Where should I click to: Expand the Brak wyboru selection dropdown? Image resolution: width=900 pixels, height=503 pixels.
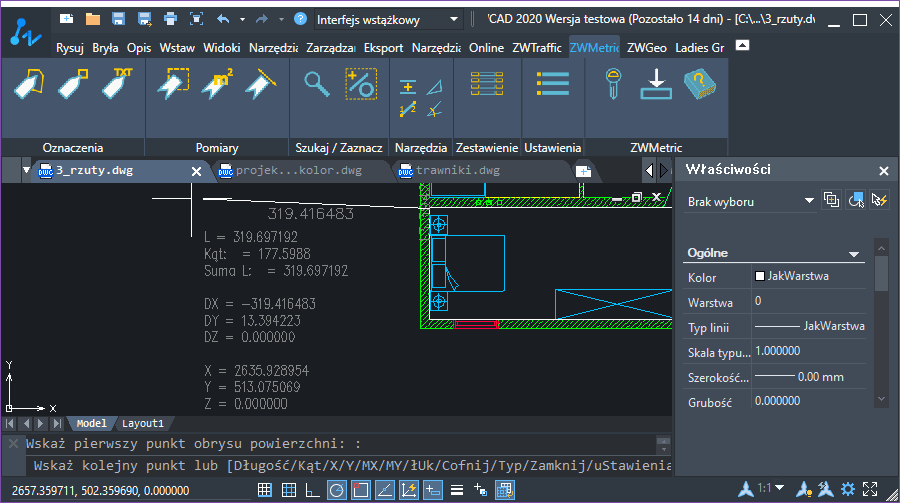(x=750, y=202)
